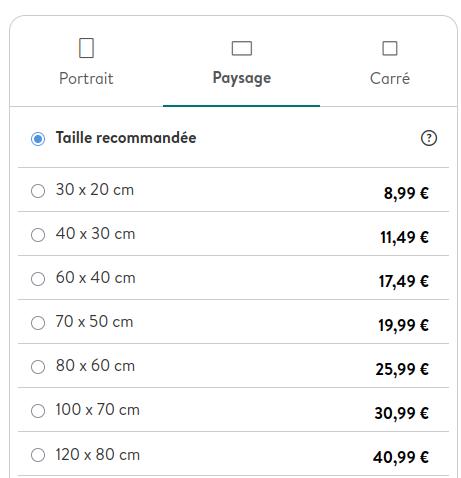
Task: Switch to the Paysage tab
Action: (x=242, y=62)
